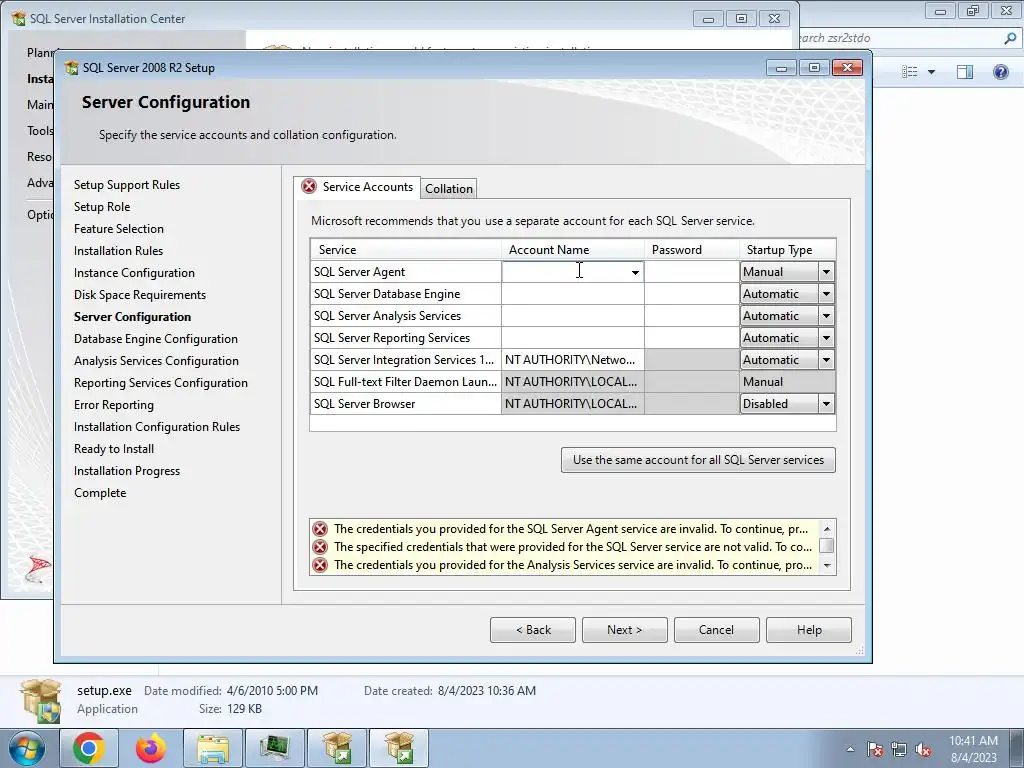This screenshot has width=1024, height=768.
Task: Open the monitor application taskbar icon
Action: click(x=275, y=748)
